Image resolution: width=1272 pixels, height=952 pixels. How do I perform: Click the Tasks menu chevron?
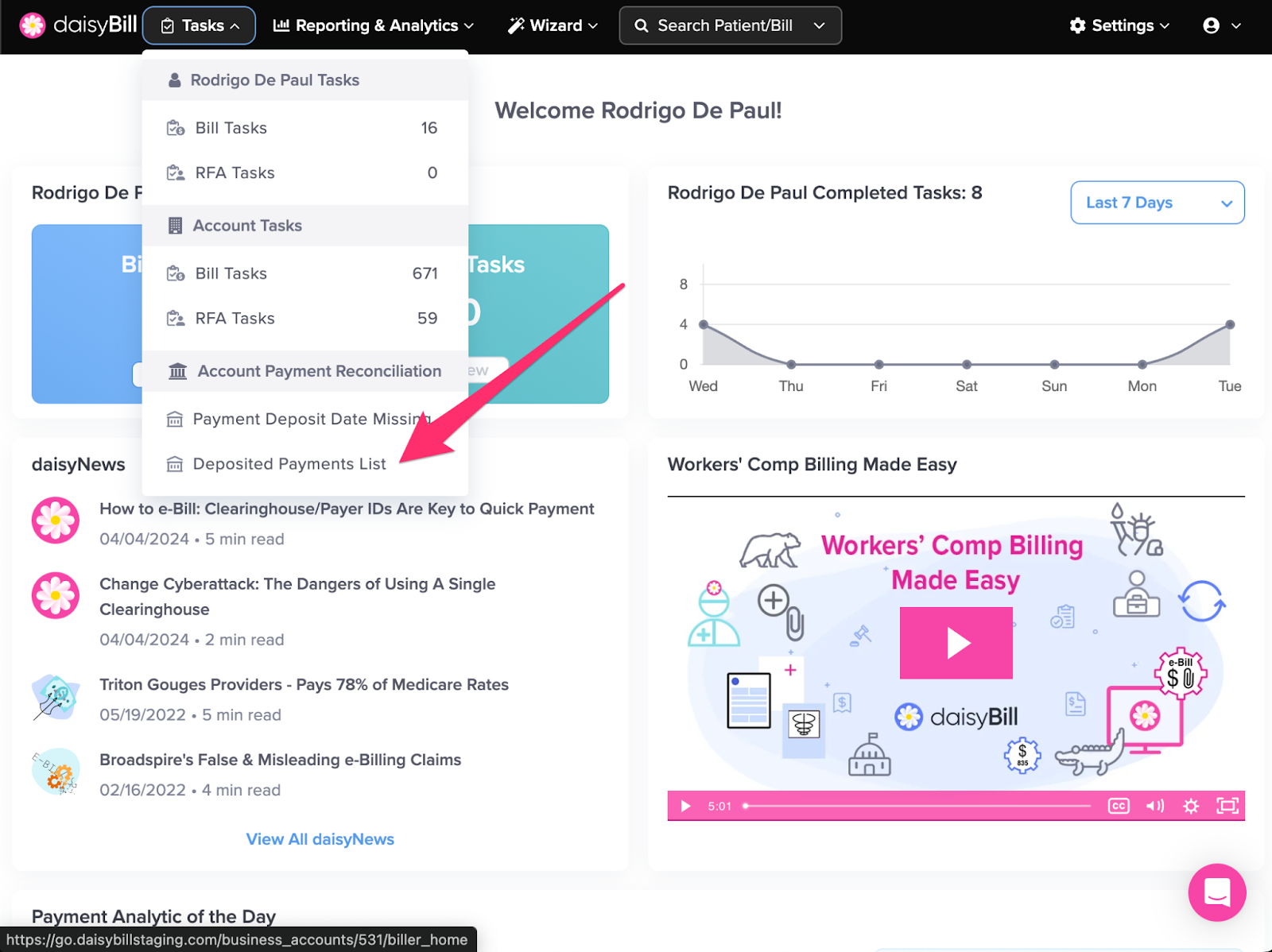[x=235, y=26]
